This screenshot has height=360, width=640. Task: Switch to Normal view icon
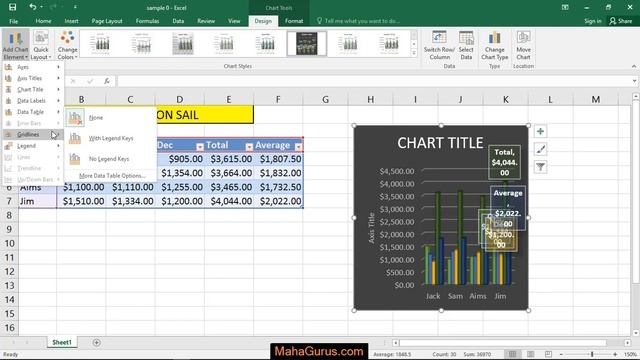coord(512,354)
